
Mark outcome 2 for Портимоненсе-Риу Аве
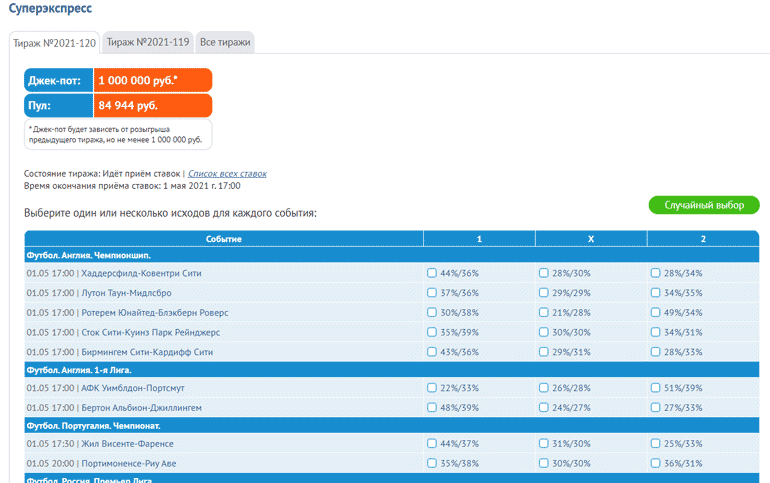[x=656, y=464]
